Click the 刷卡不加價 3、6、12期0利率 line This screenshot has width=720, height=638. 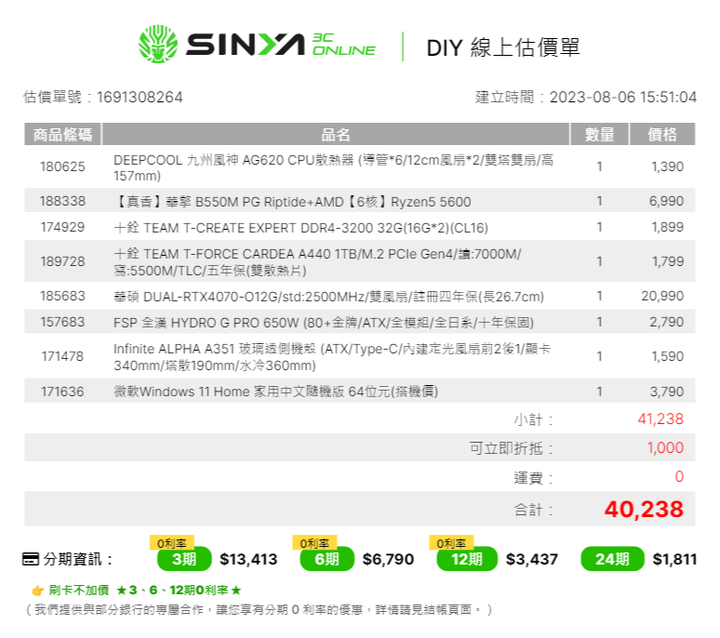pos(145,590)
